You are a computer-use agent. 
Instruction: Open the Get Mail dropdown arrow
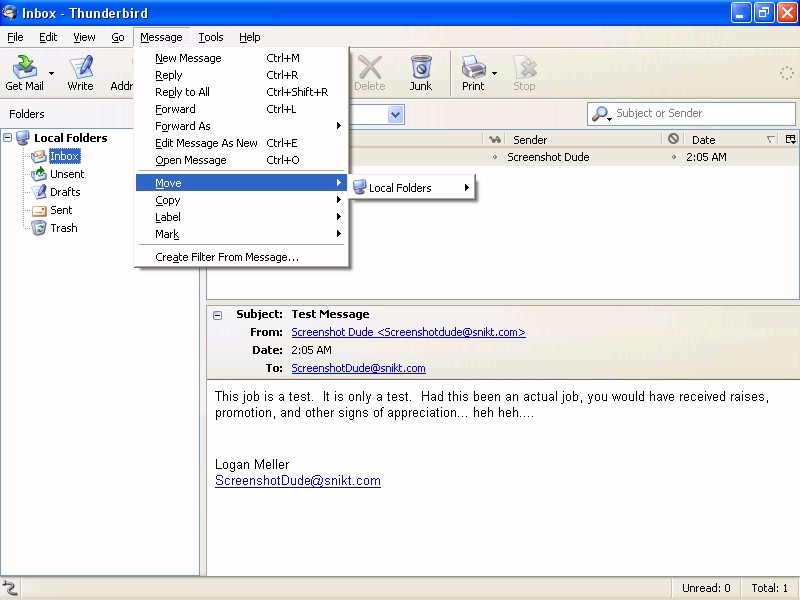51,73
